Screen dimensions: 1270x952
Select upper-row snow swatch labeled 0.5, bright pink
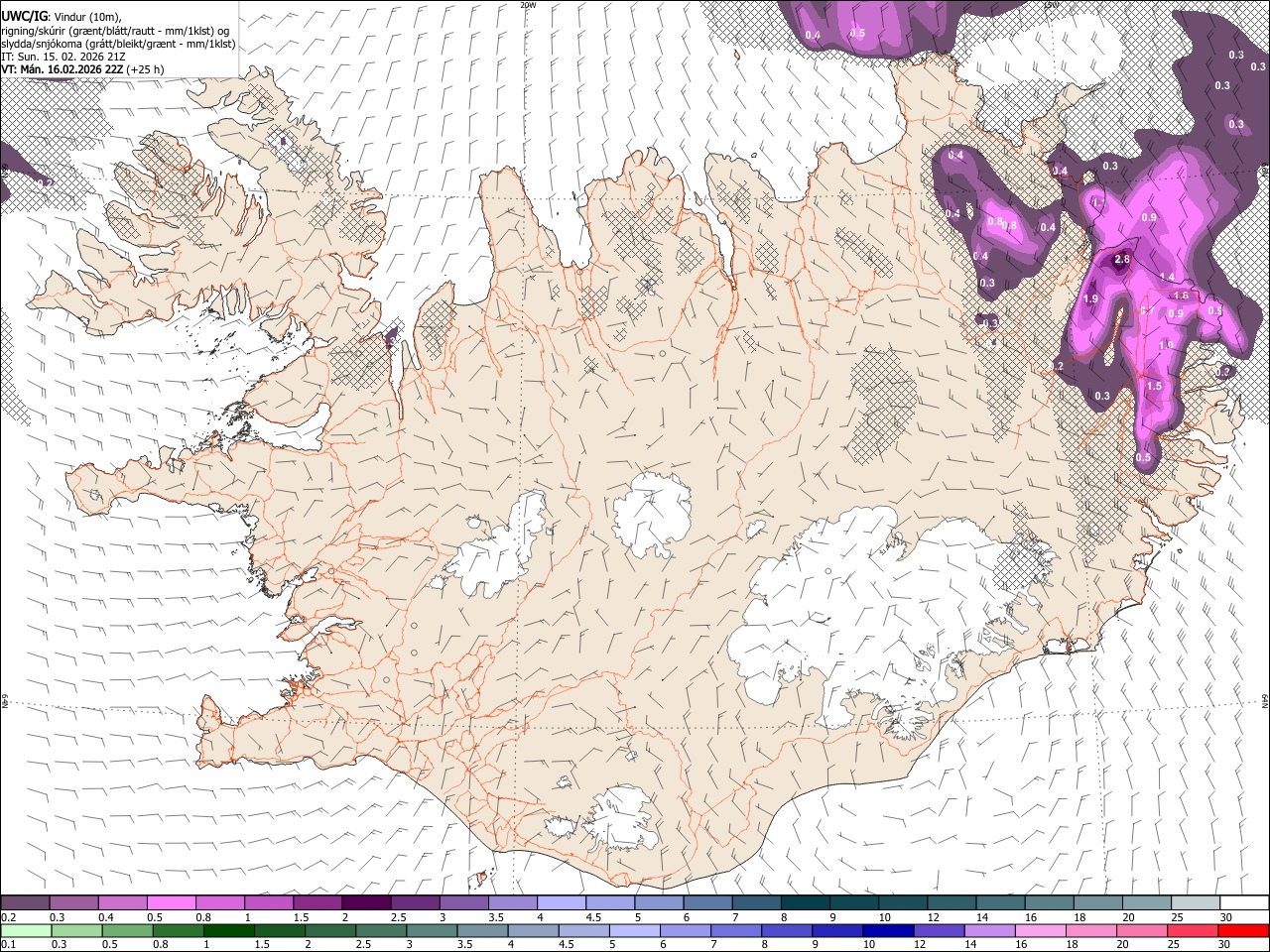pos(172,902)
